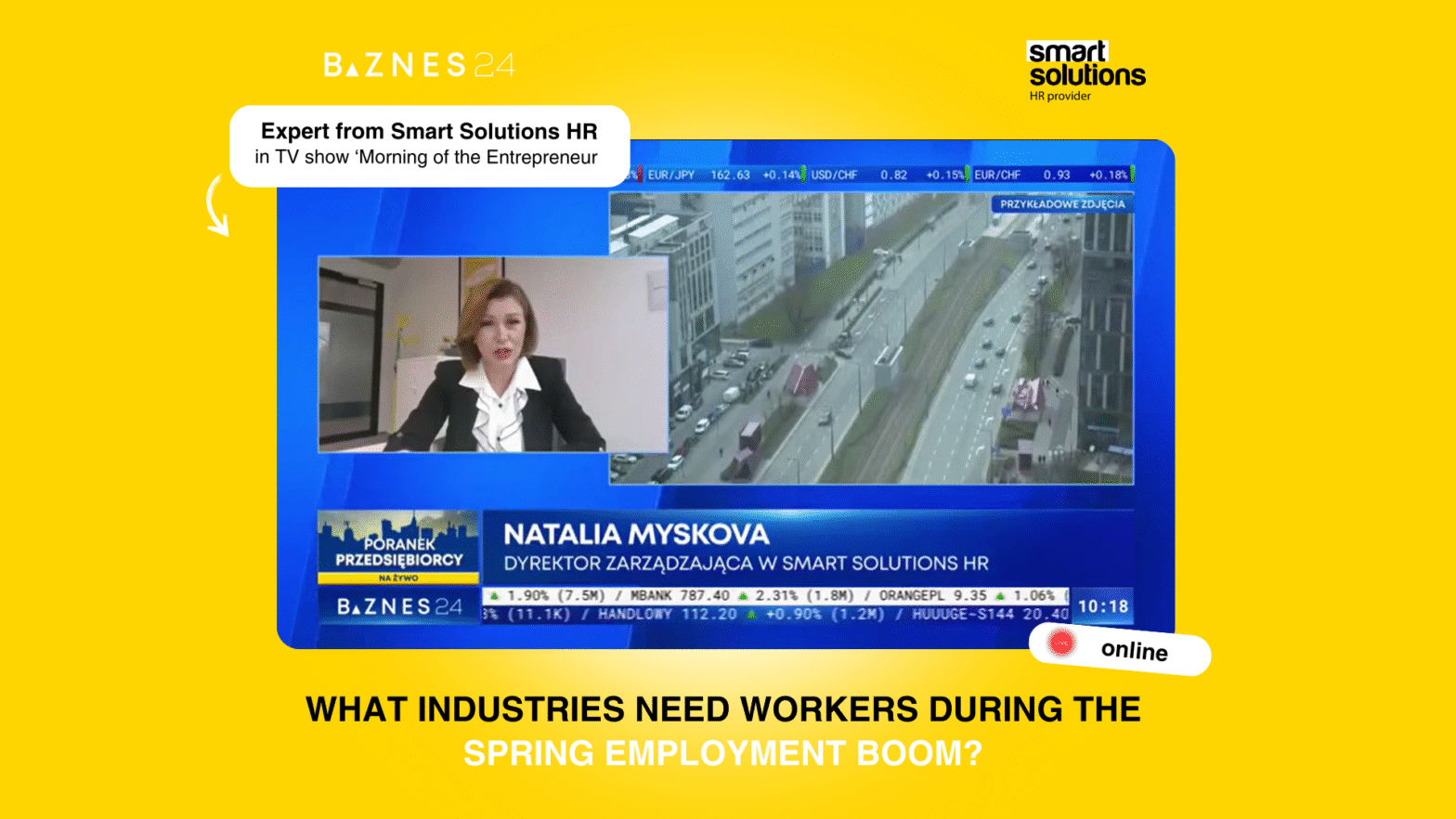The image size is (1456, 819).
Task: Click the 'PRZYKŁADOWE ZDJĘCIA' label
Action: tap(1062, 204)
